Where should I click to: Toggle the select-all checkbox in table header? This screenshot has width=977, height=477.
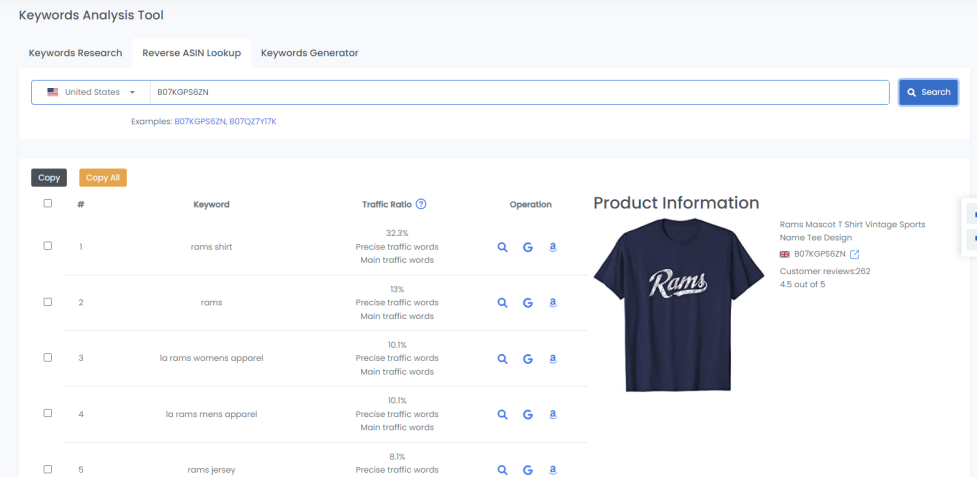[x=48, y=203]
